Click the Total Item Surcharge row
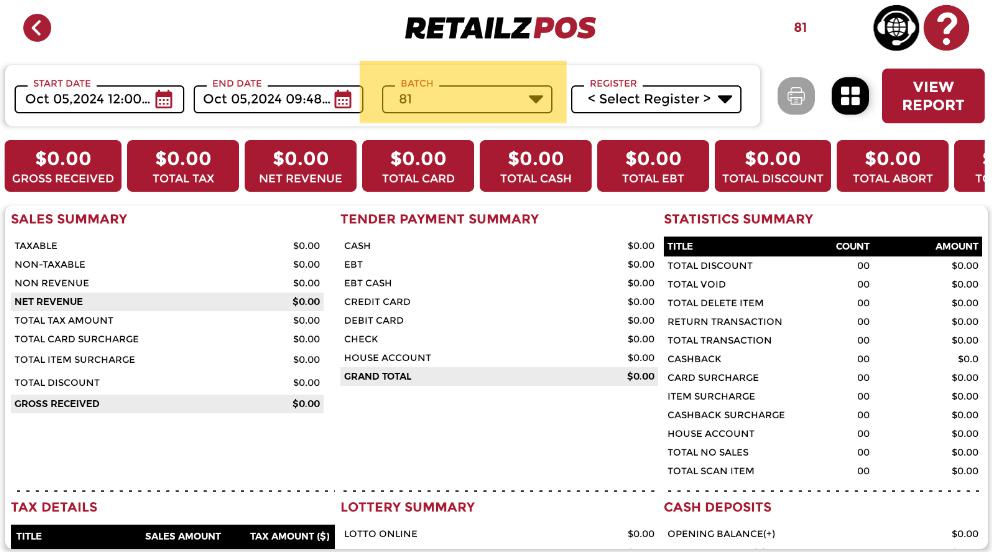The image size is (992, 552). [167, 359]
